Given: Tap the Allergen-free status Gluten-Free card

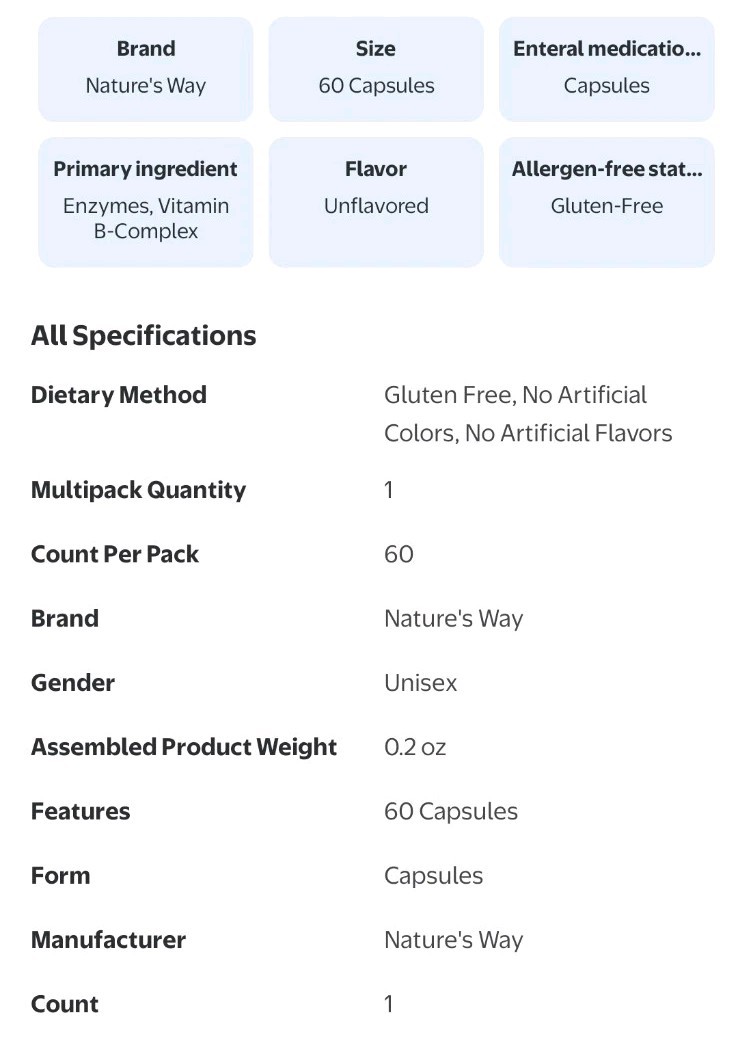Looking at the screenshot, I should click(x=606, y=202).
